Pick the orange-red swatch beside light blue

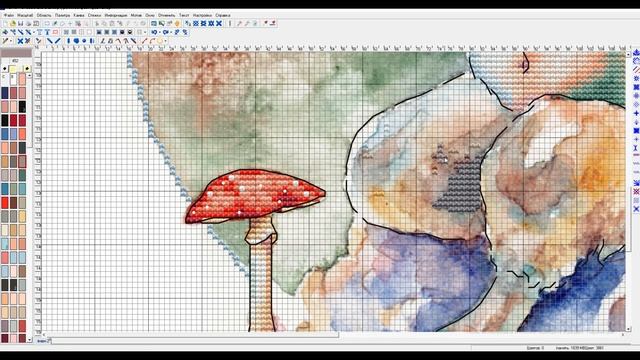click(22, 133)
